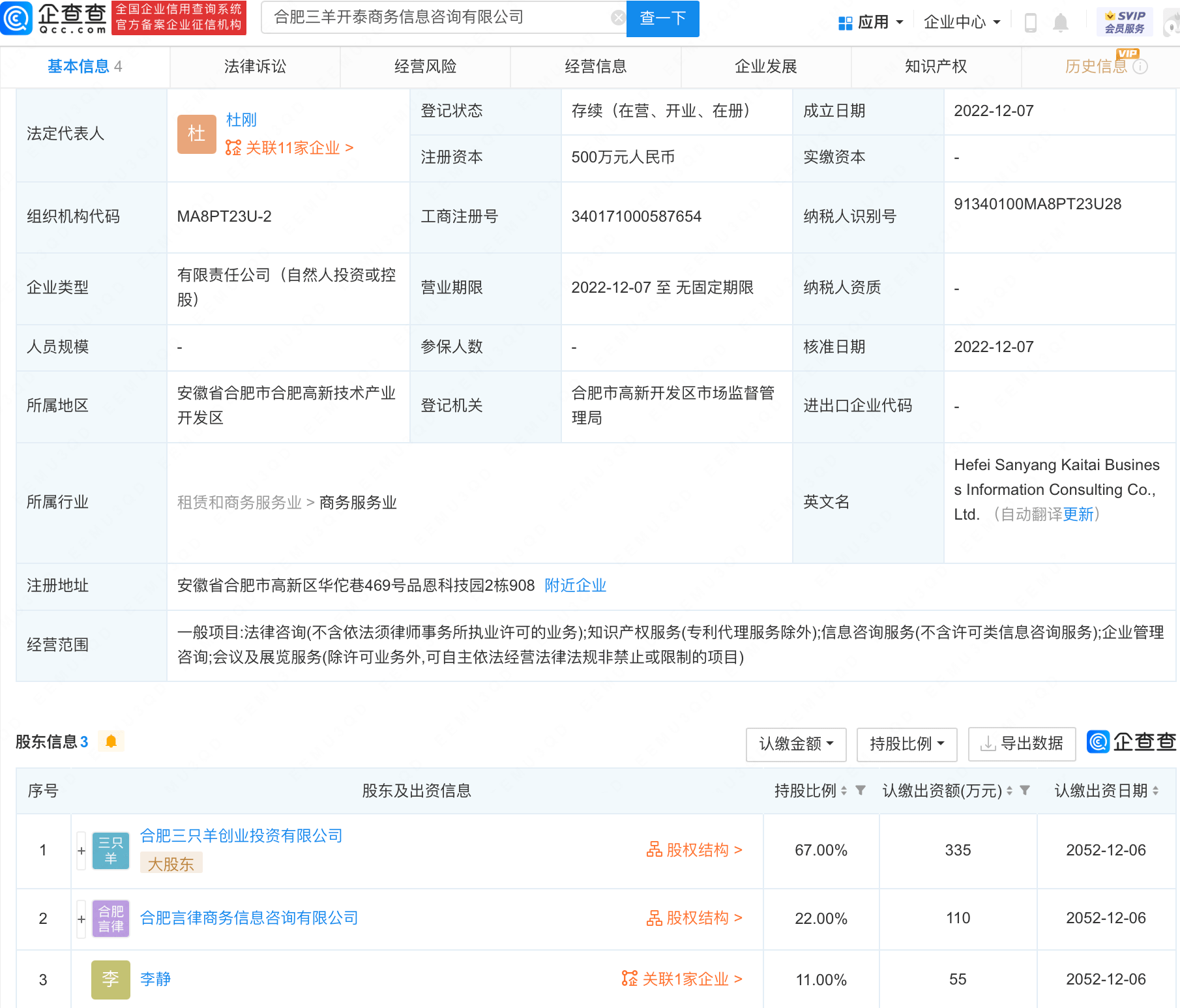Switch to the 基本信息 tab
Screen dimensions: 1180x1008
point(85,67)
